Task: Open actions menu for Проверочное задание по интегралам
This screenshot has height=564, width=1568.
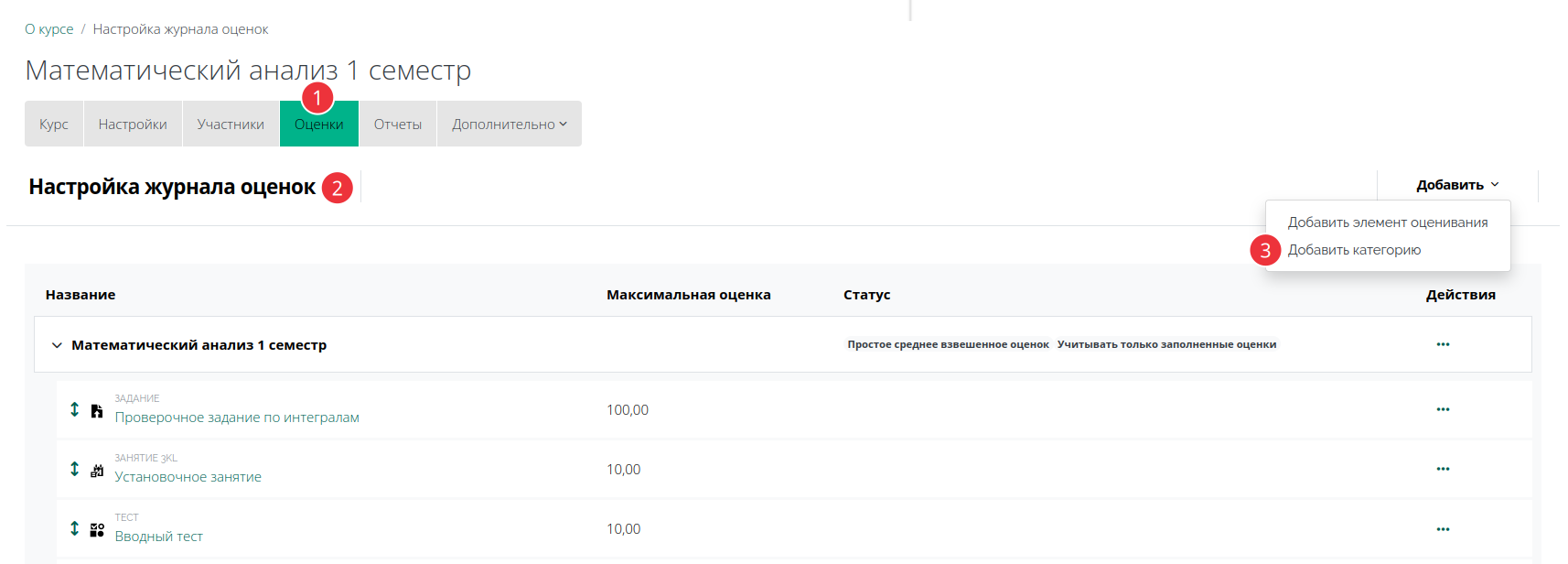Action: click(1443, 409)
